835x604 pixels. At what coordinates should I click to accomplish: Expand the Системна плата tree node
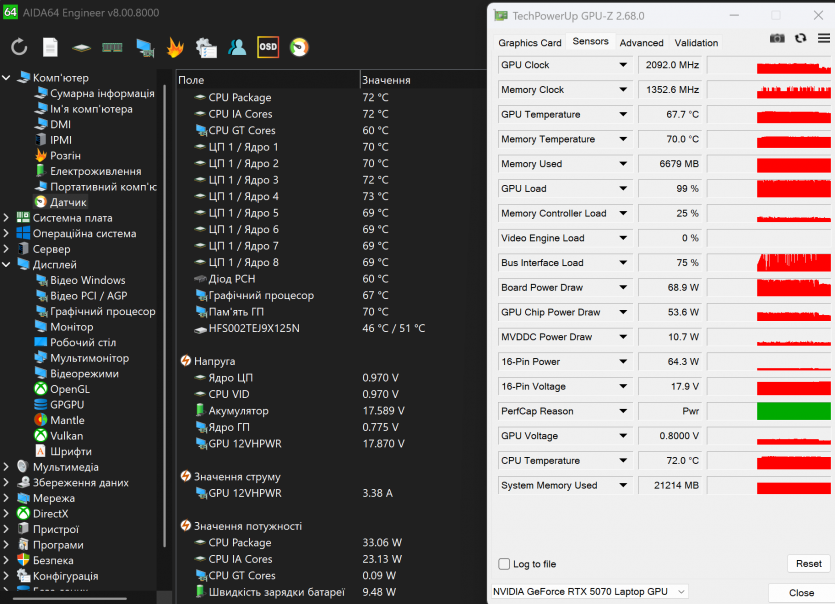click(8, 218)
